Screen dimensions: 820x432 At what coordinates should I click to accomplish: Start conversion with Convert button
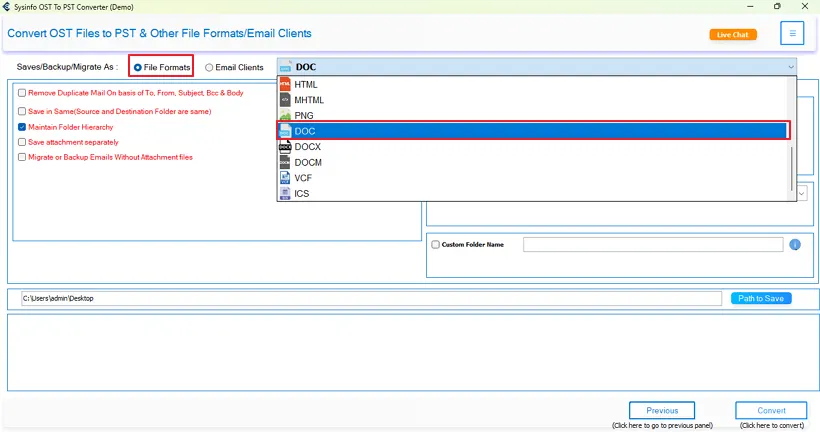click(771, 411)
